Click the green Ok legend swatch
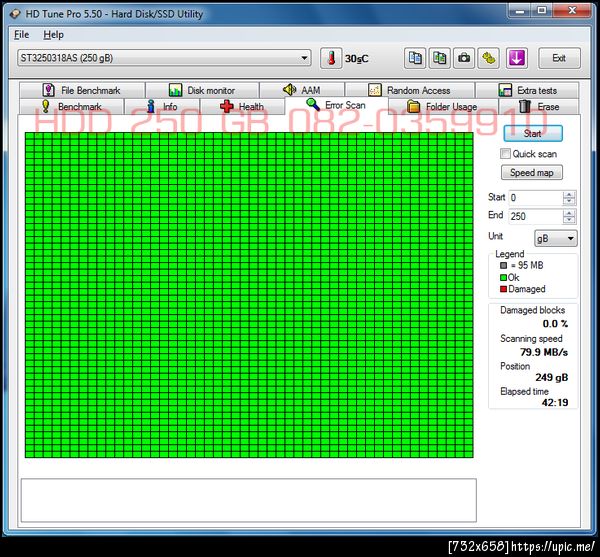Viewport: 600px width, 557px height. tap(504, 277)
